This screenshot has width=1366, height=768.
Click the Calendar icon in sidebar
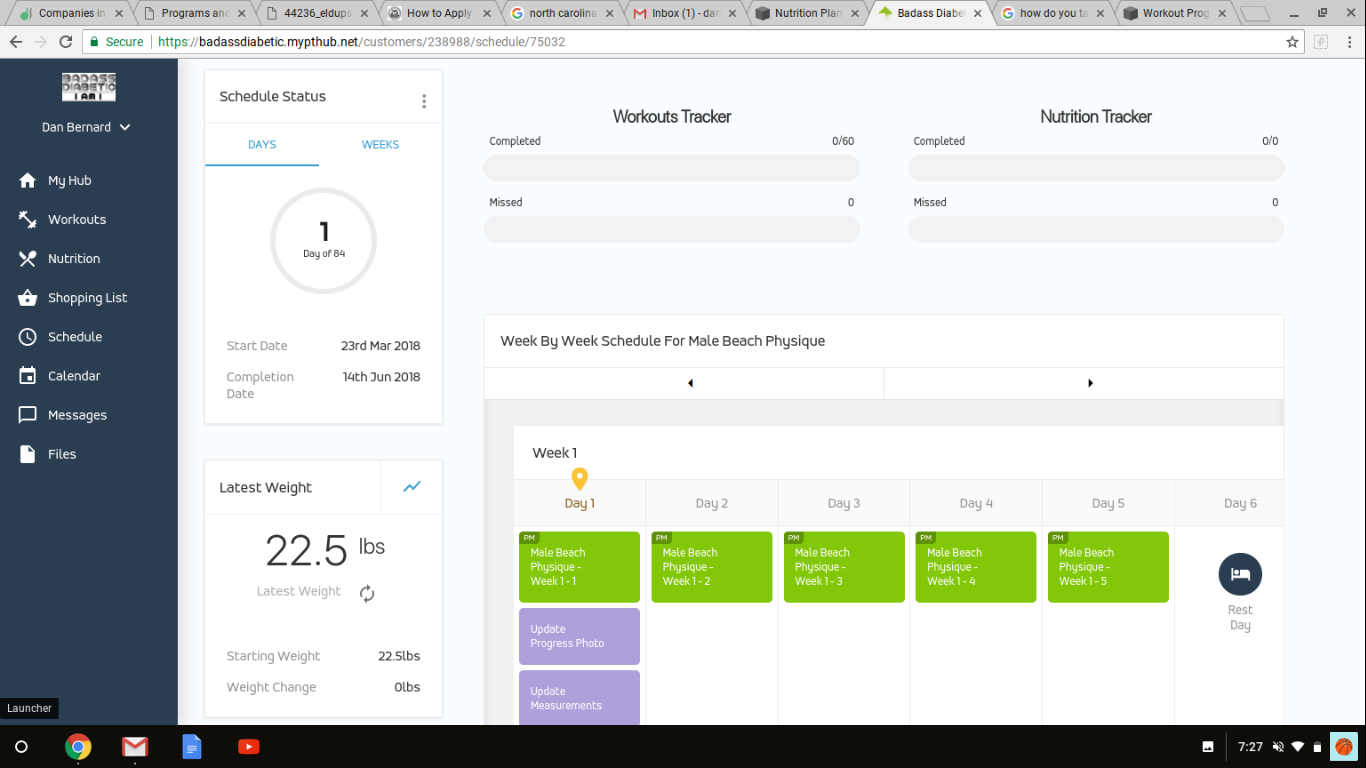(x=28, y=376)
